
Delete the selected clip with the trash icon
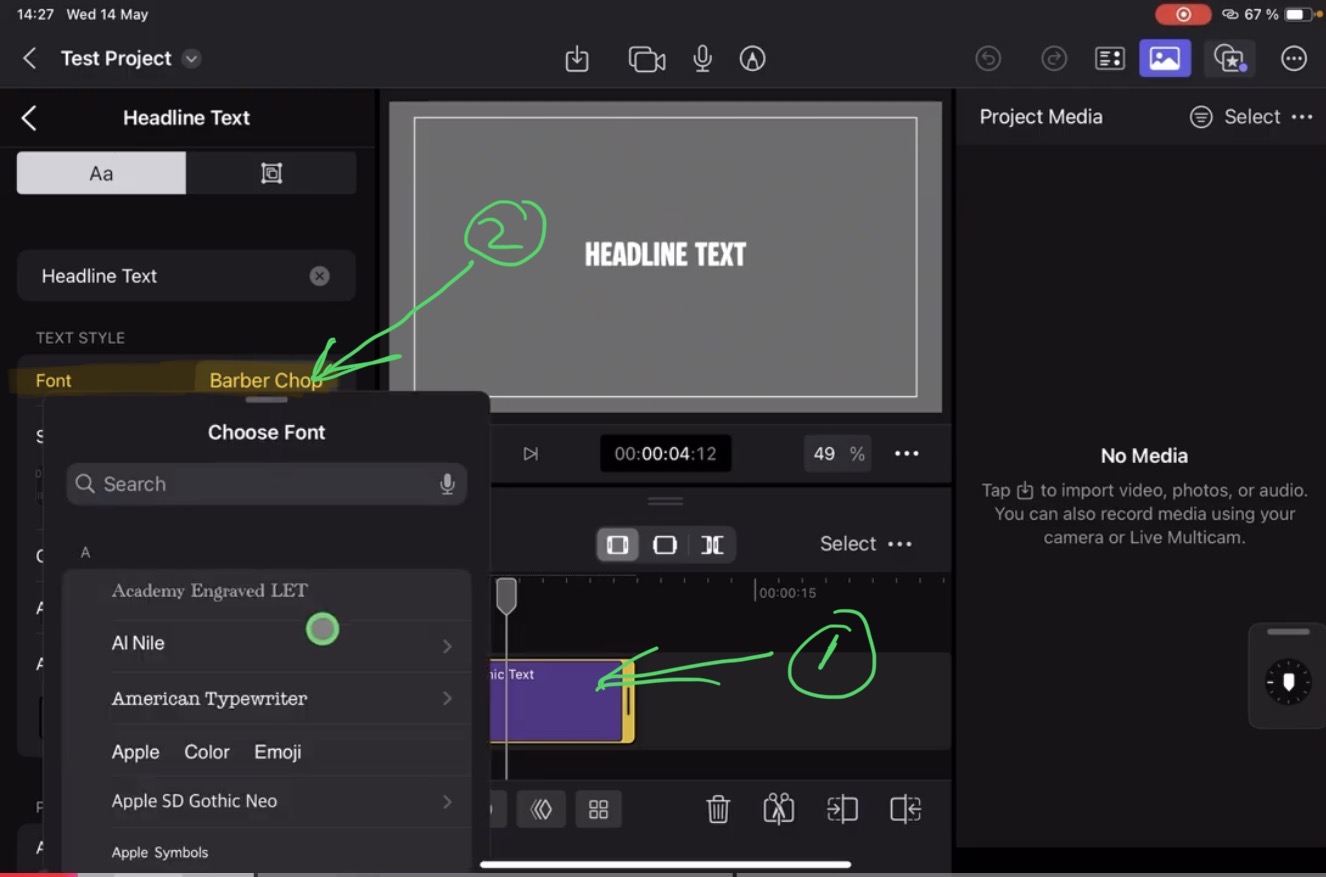pyautogui.click(x=718, y=809)
